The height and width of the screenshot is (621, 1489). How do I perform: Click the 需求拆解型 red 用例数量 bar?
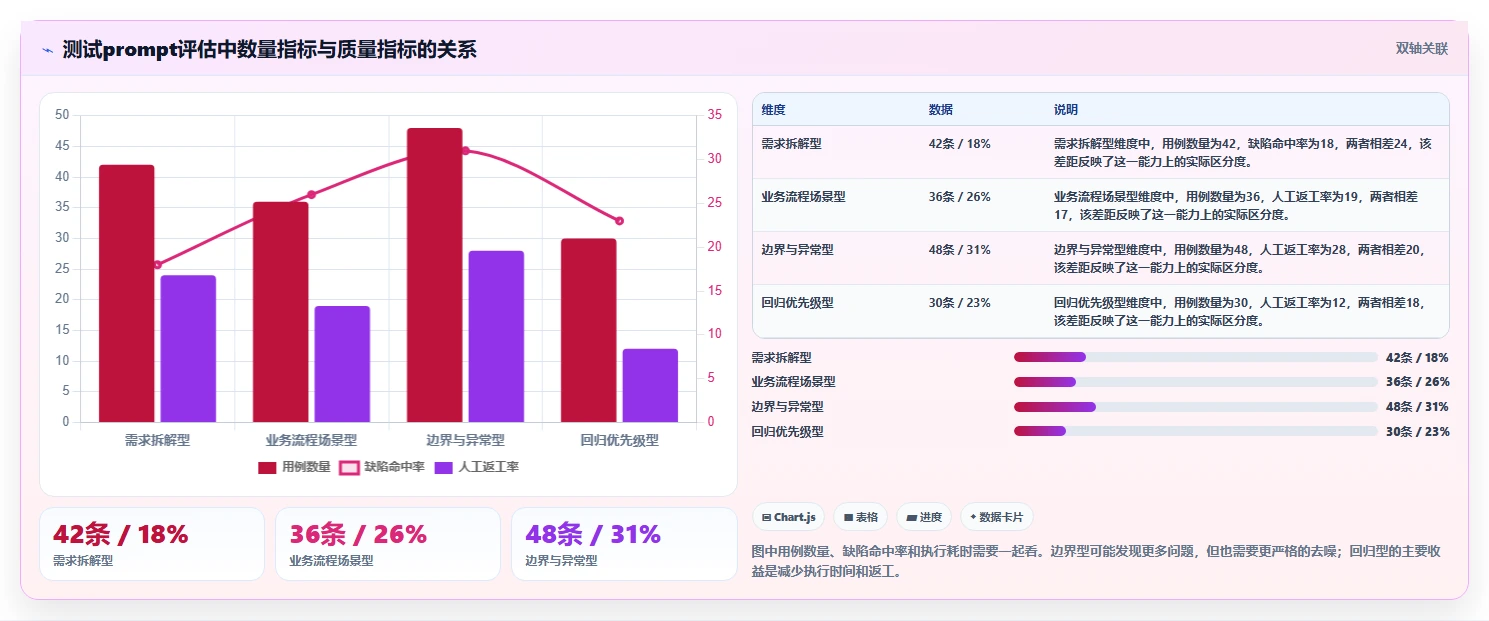pos(126,293)
